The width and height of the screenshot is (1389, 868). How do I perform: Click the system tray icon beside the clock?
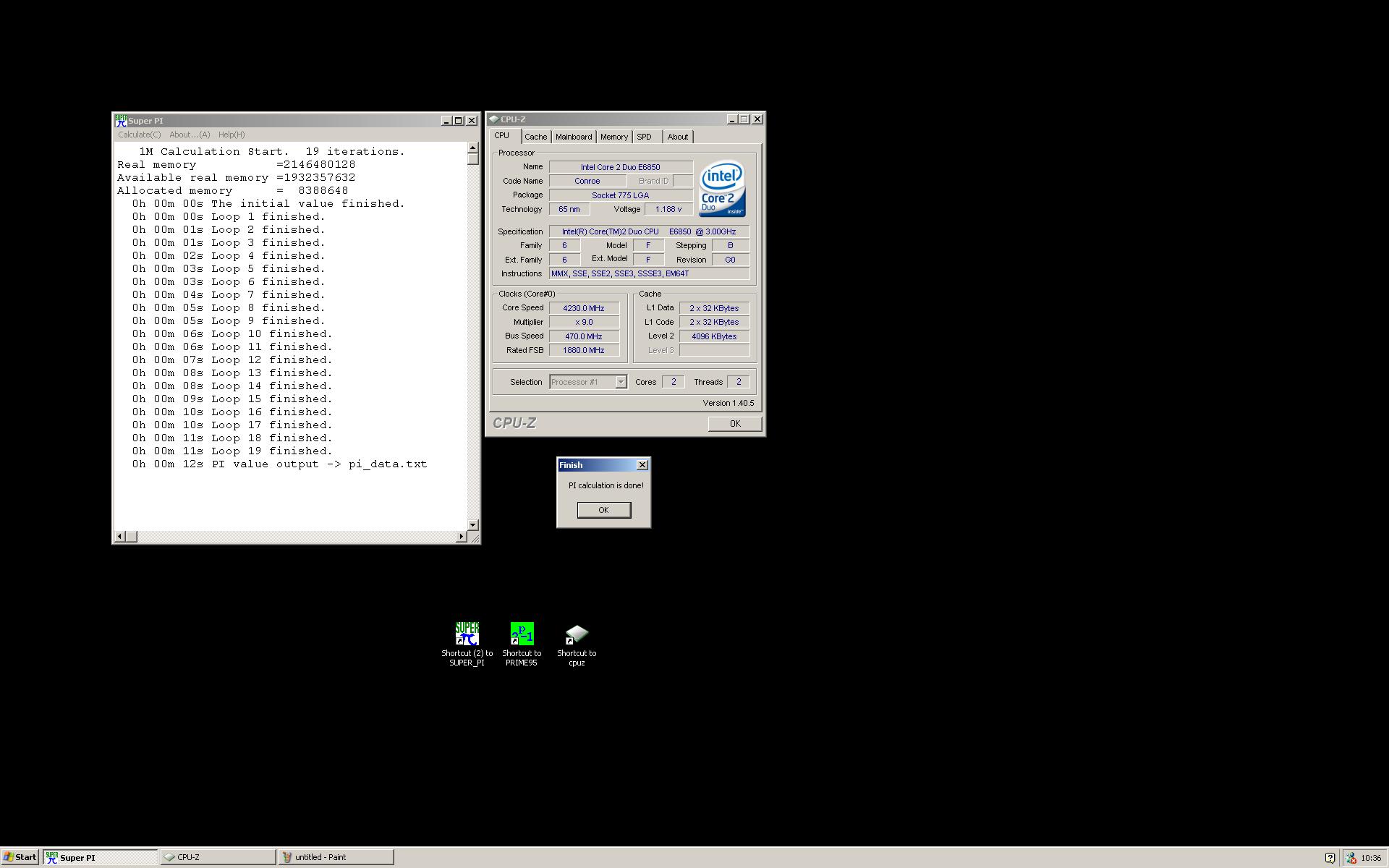[1350, 858]
